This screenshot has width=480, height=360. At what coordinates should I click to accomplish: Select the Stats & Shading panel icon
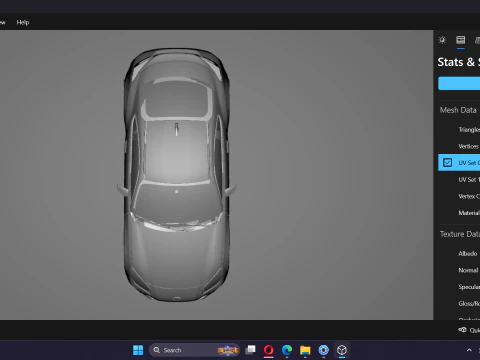coord(461,40)
